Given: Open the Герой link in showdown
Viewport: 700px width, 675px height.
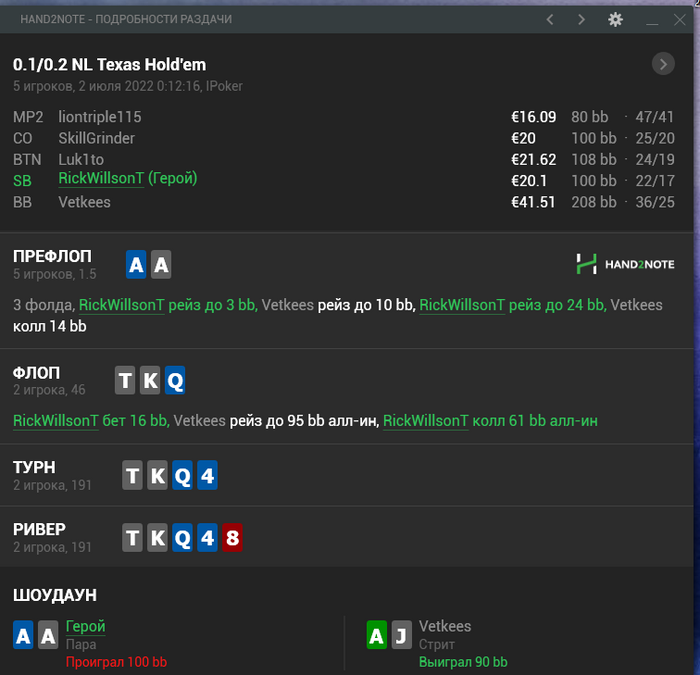Looking at the screenshot, I should [85, 627].
